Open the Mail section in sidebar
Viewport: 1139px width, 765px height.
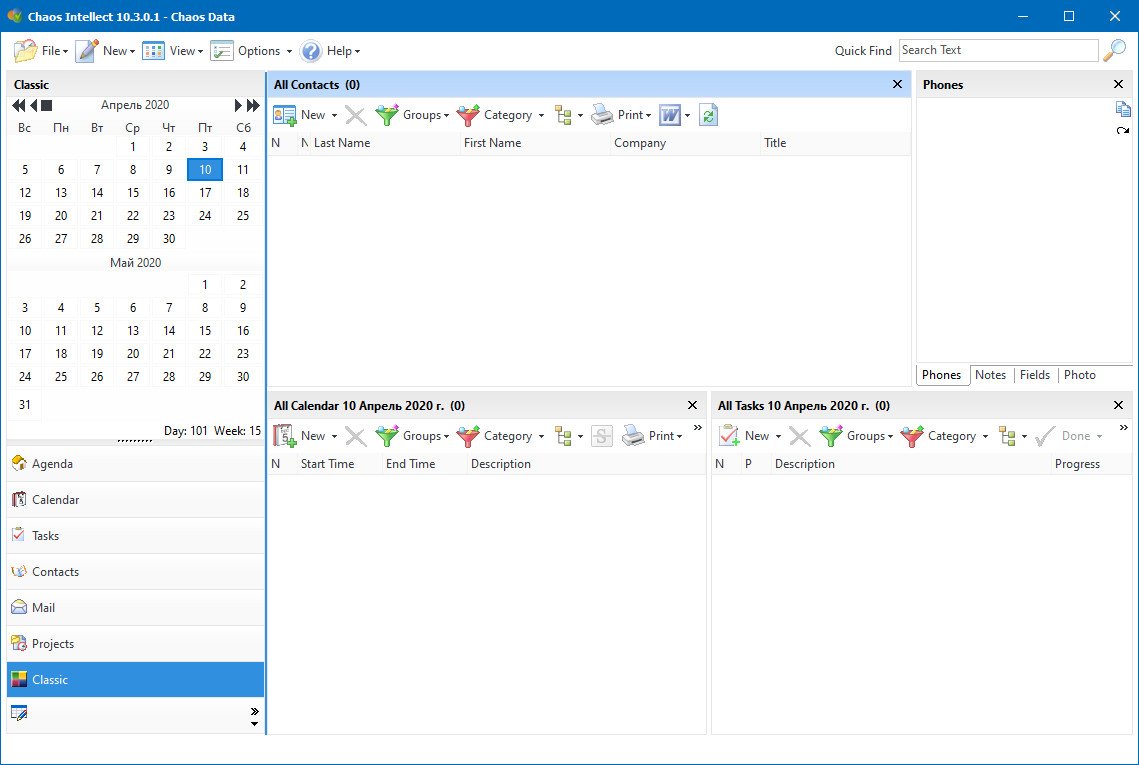pyautogui.click(x=43, y=608)
